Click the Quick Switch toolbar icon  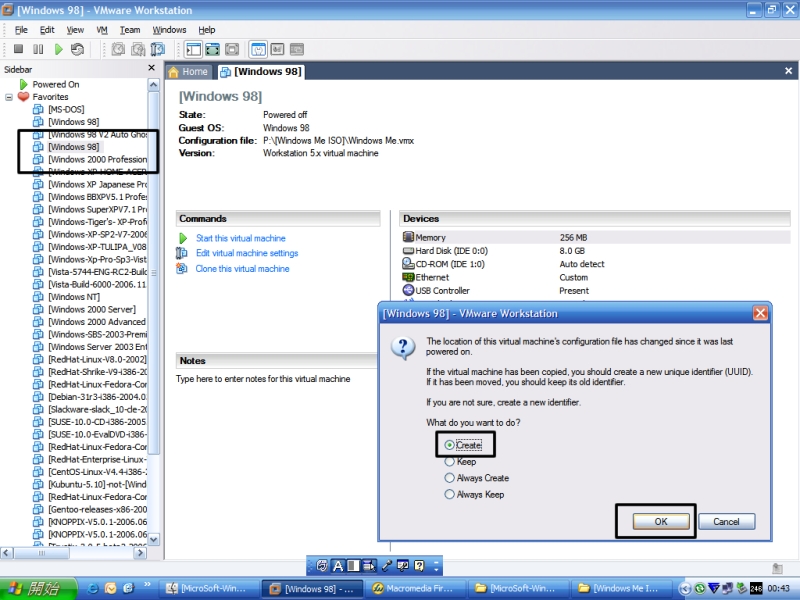232,49
